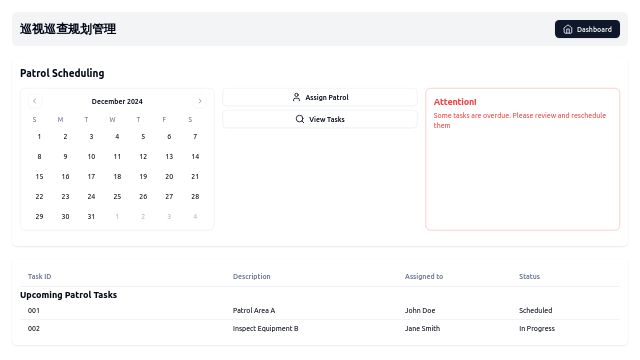Choose December 31 on the calendar

click(91, 216)
